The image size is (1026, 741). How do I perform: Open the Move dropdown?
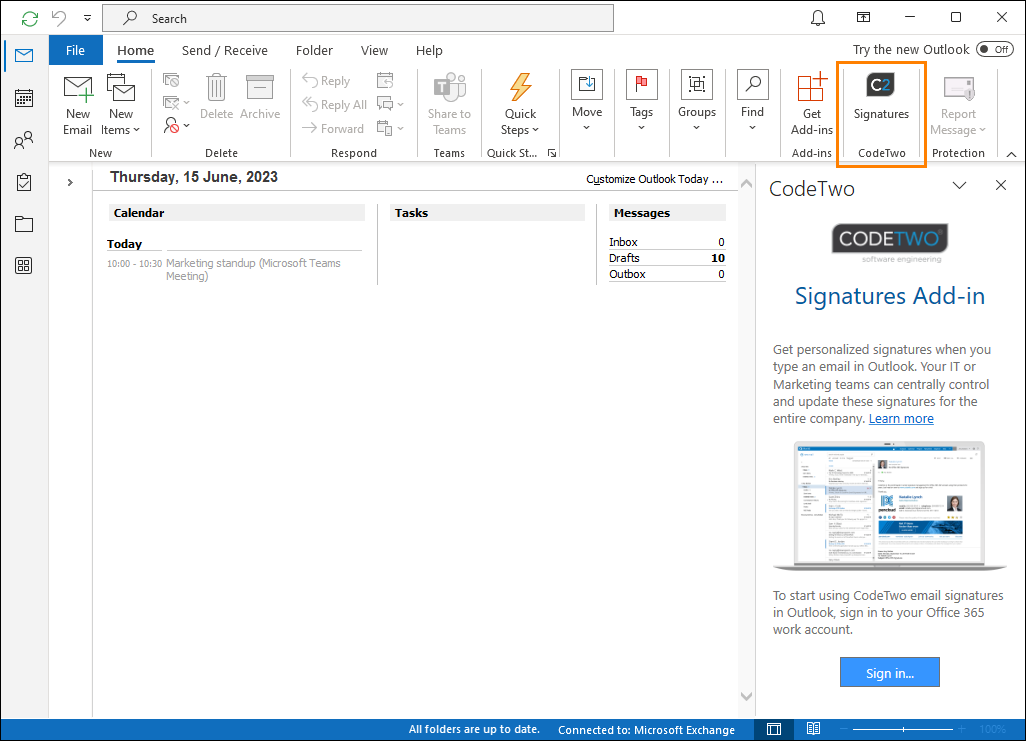click(x=587, y=101)
